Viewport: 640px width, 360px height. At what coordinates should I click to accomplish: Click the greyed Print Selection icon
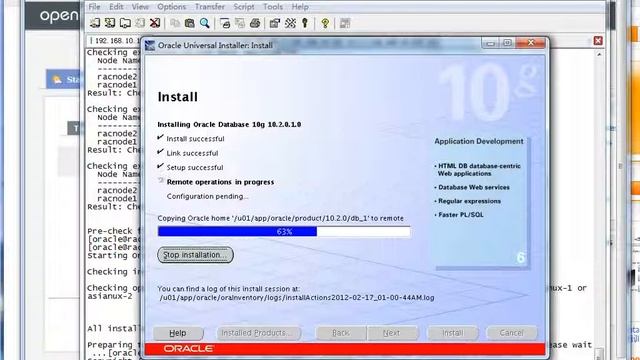coord(240,23)
